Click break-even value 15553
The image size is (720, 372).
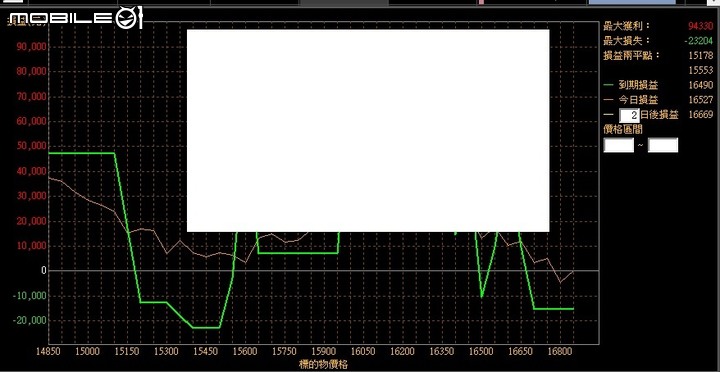pos(701,70)
